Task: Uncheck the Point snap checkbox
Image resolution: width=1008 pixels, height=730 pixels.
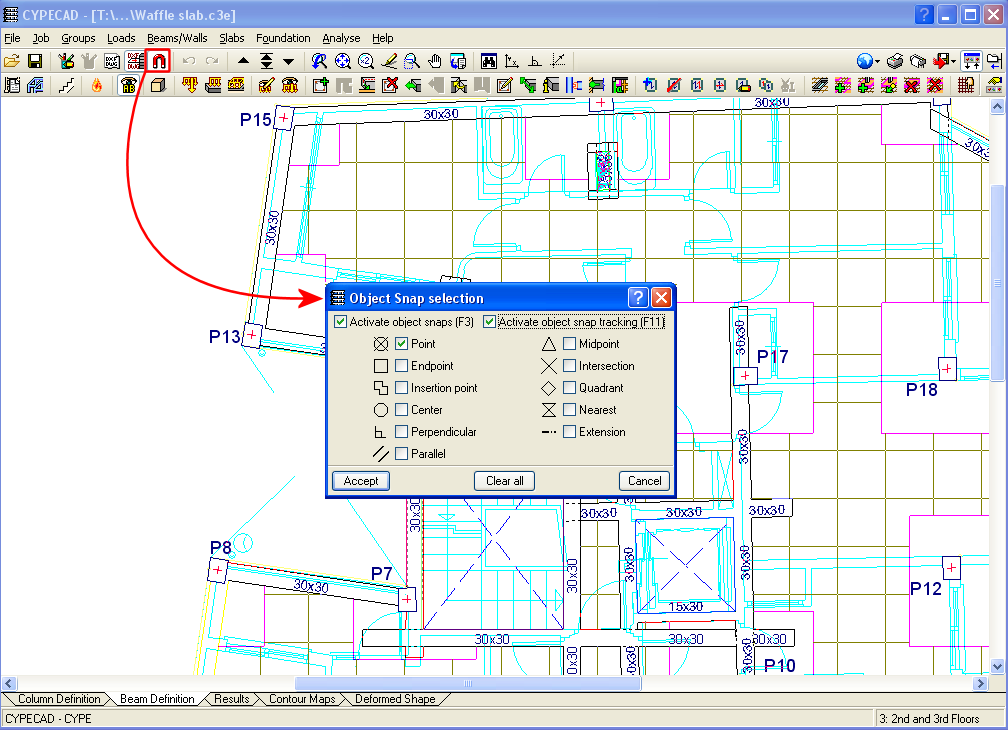Action: 402,344
